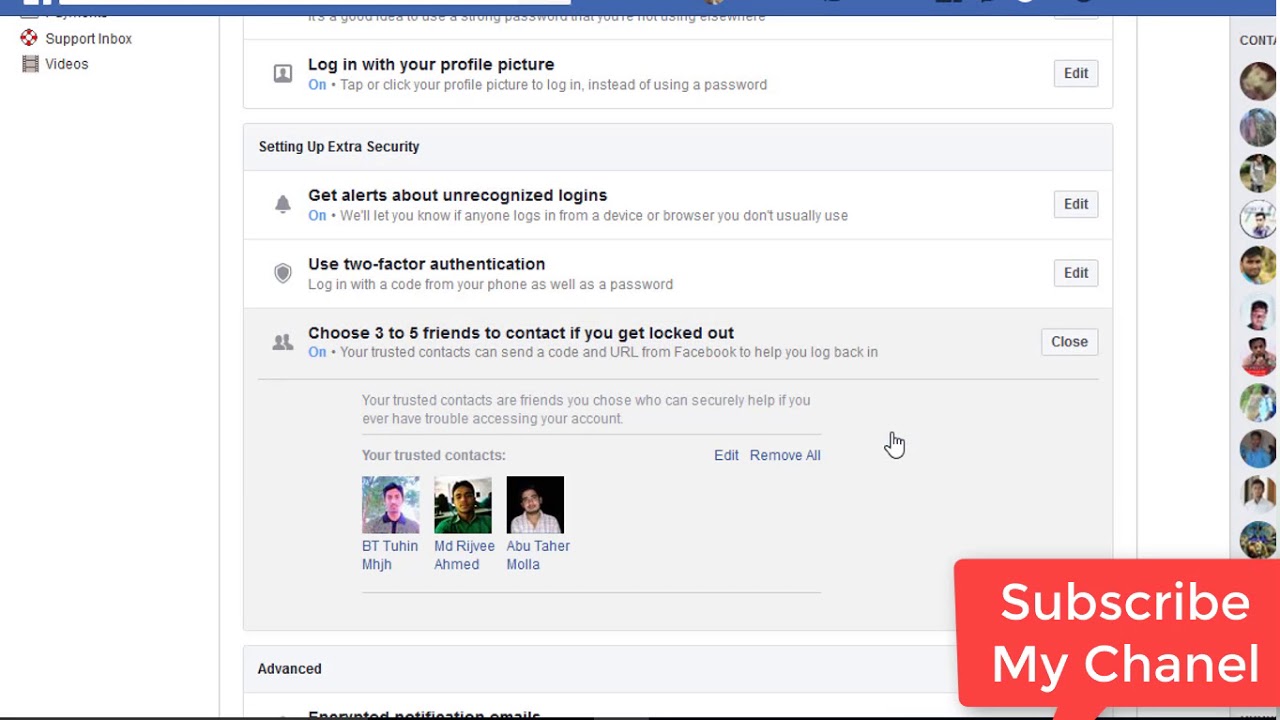Click profile picture login icon
This screenshot has height=720, width=1280.
(x=283, y=73)
